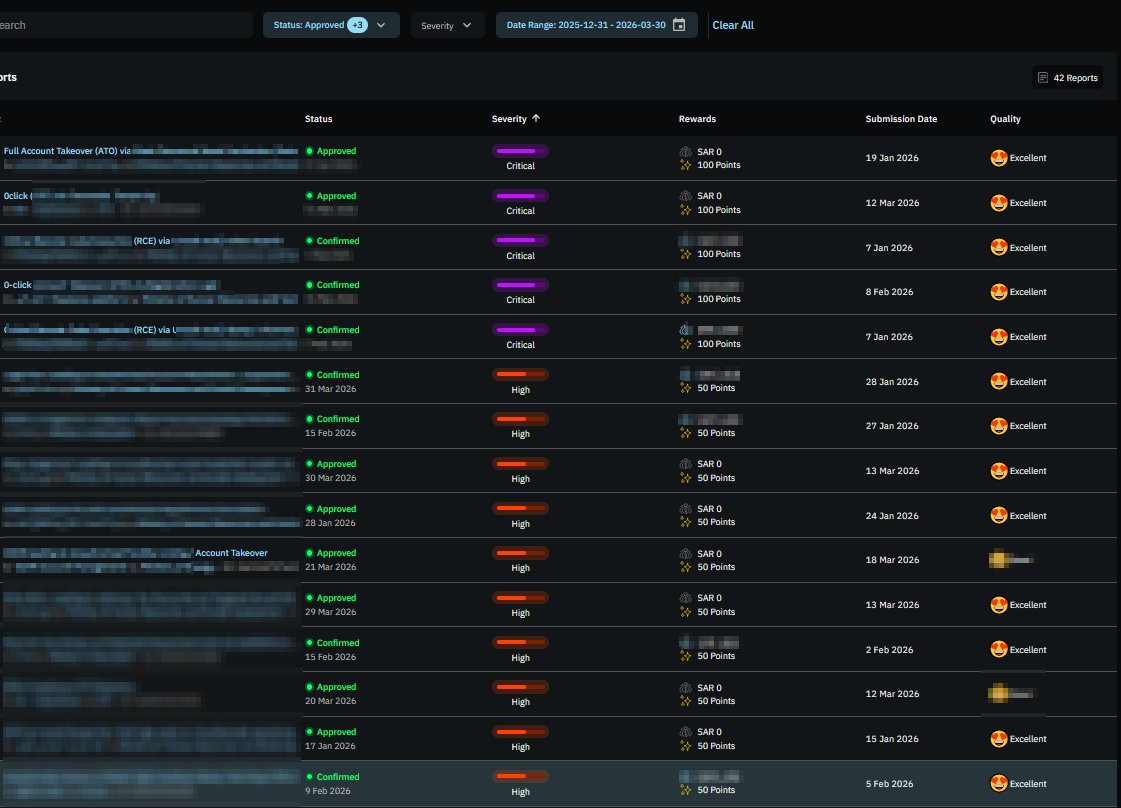Select submission date 27 Jan 2026

pyautogui.click(x=892, y=426)
